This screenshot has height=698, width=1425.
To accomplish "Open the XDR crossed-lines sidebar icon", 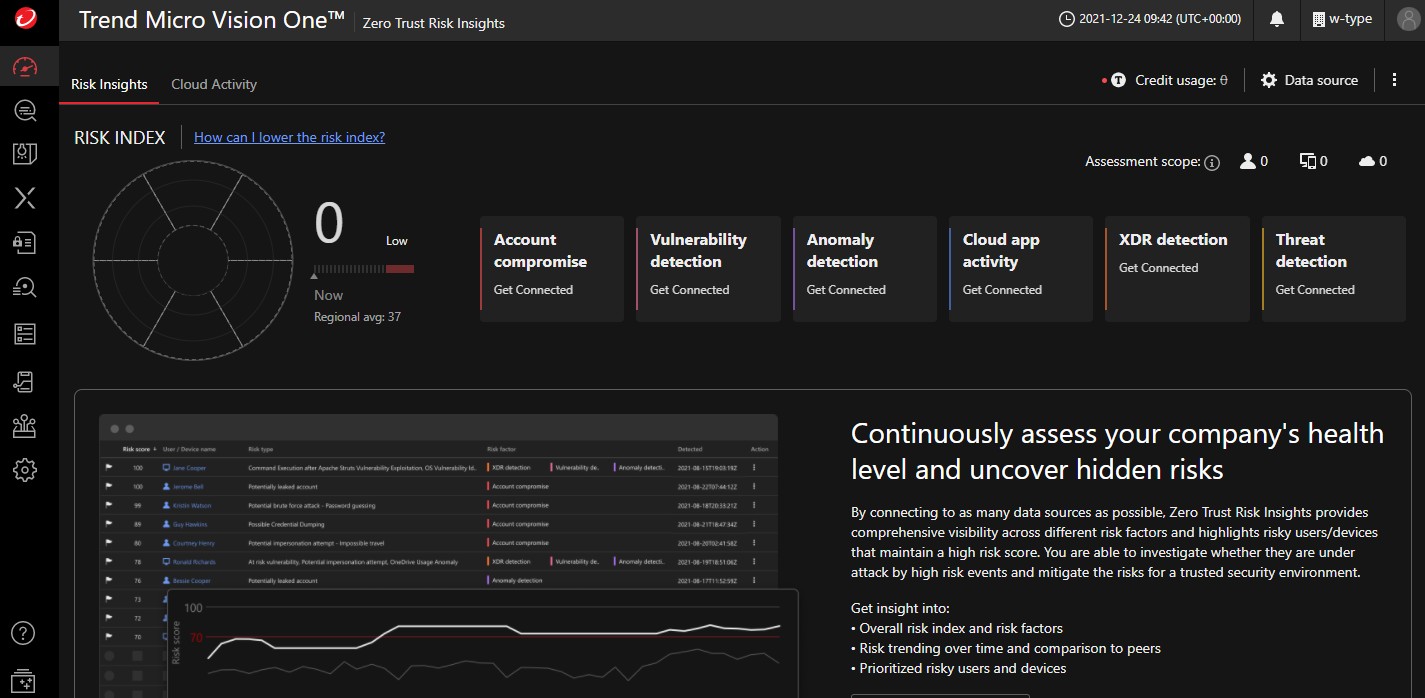I will [x=25, y=198].
